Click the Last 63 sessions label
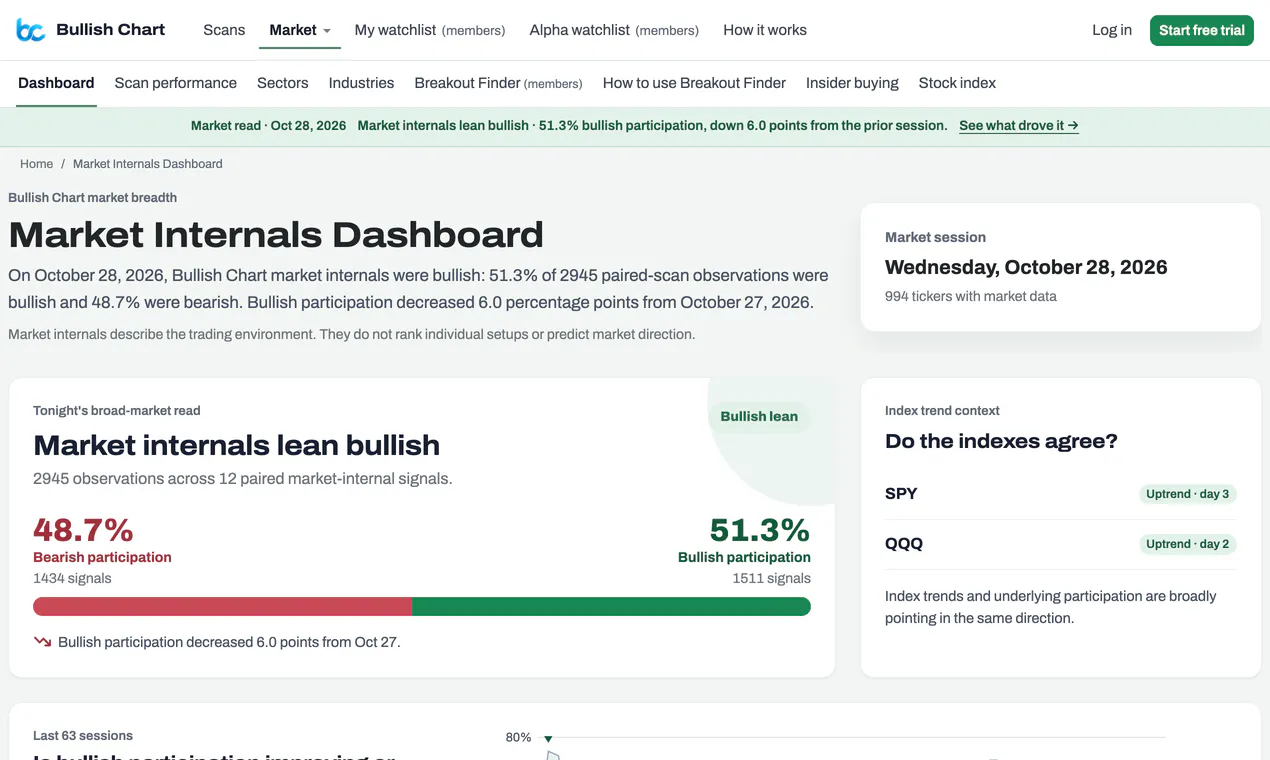 pyautogui.click(x=83, y=736)
